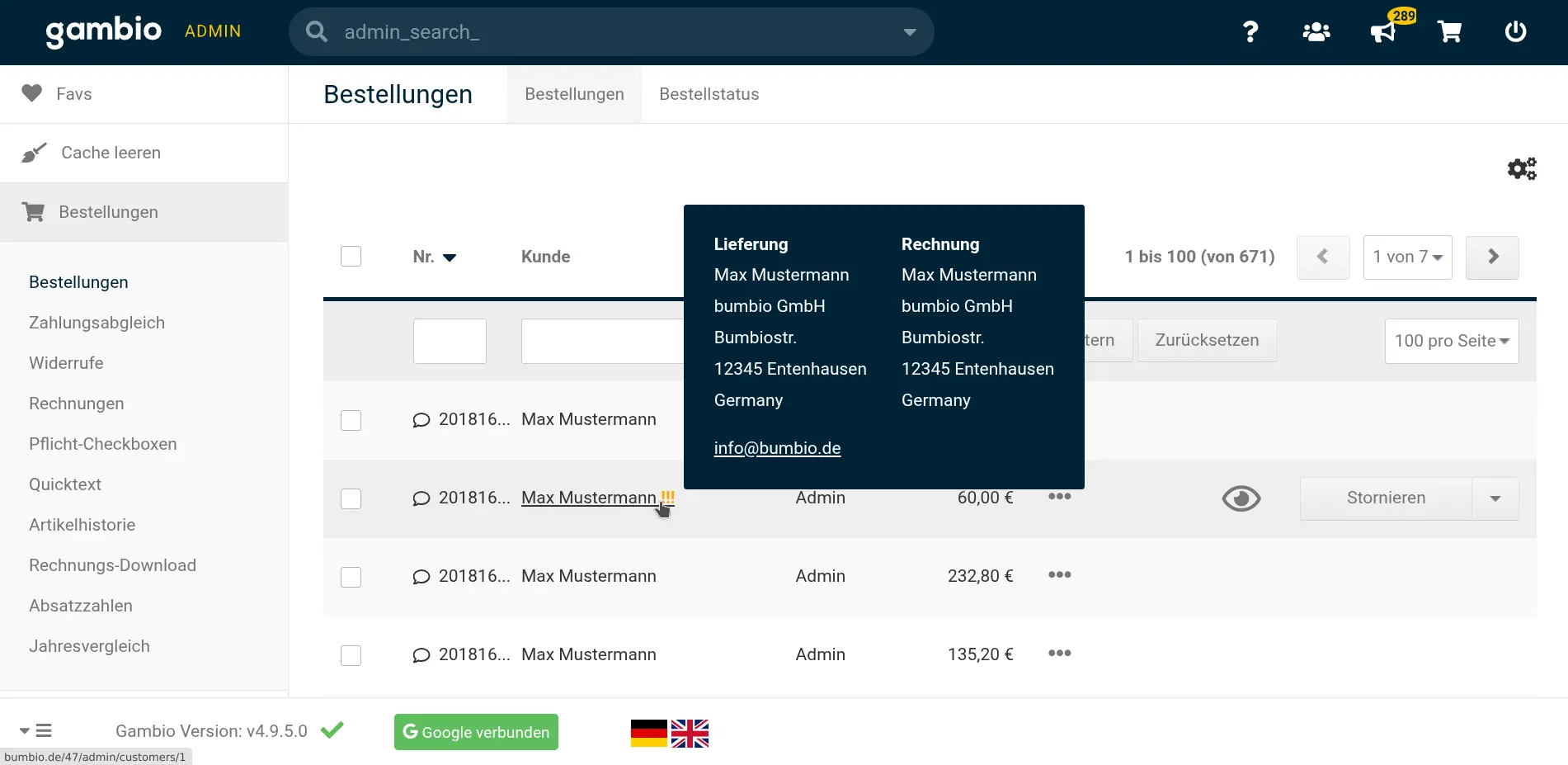
Task: Go to next page arrow
Action: [x=1492, y=257]
